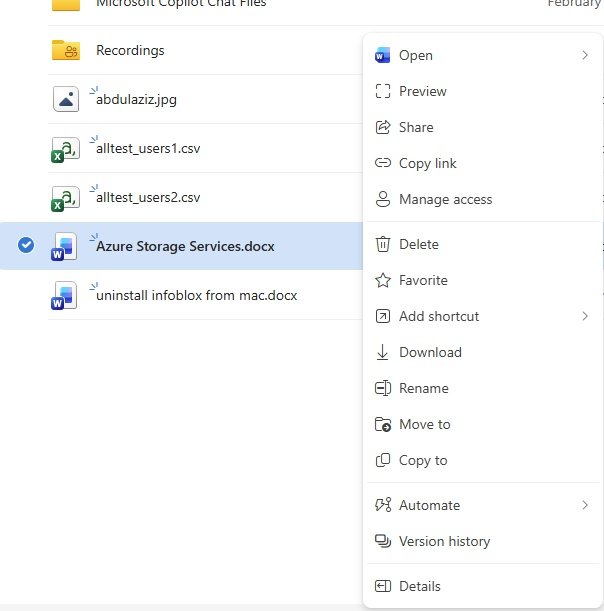Click the Preview frame icon
The image size is (604, 611).
pos(383,91)
